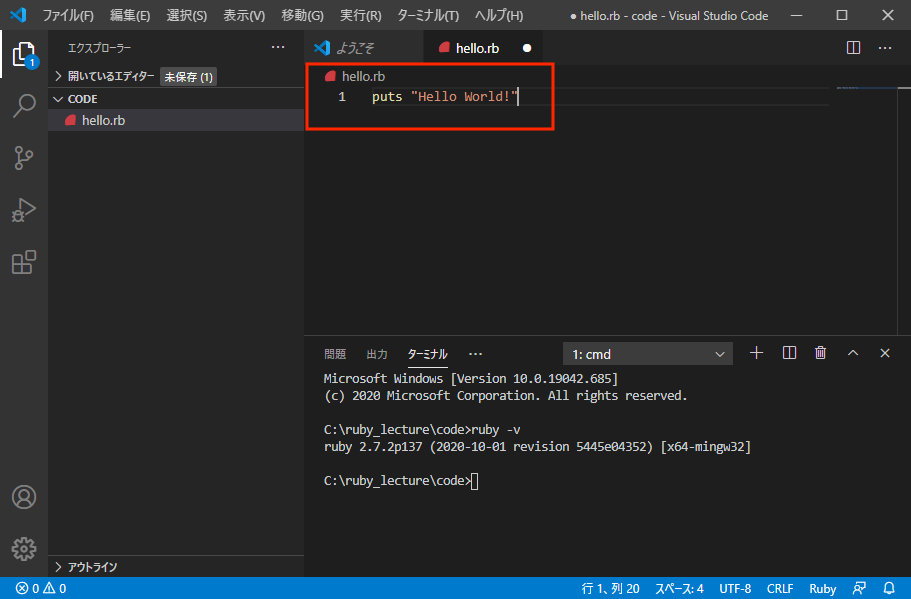
Task: Change line endings via CRLF
Action: 780,589
